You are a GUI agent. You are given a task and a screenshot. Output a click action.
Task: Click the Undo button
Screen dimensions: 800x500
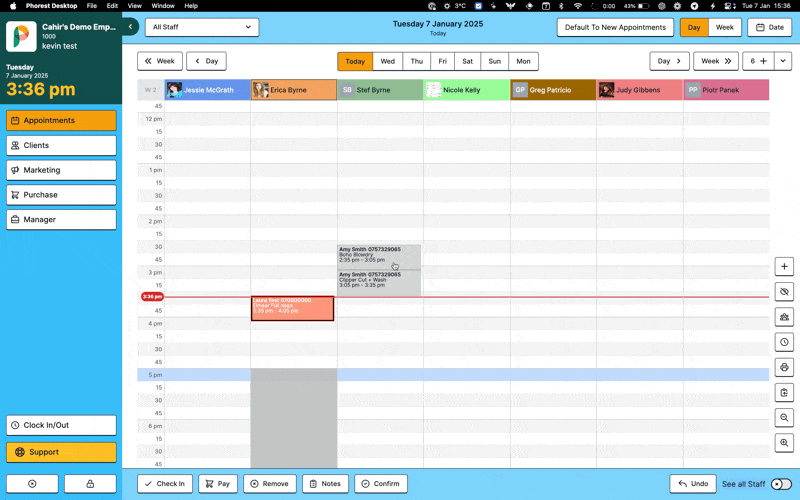[693, 484]
